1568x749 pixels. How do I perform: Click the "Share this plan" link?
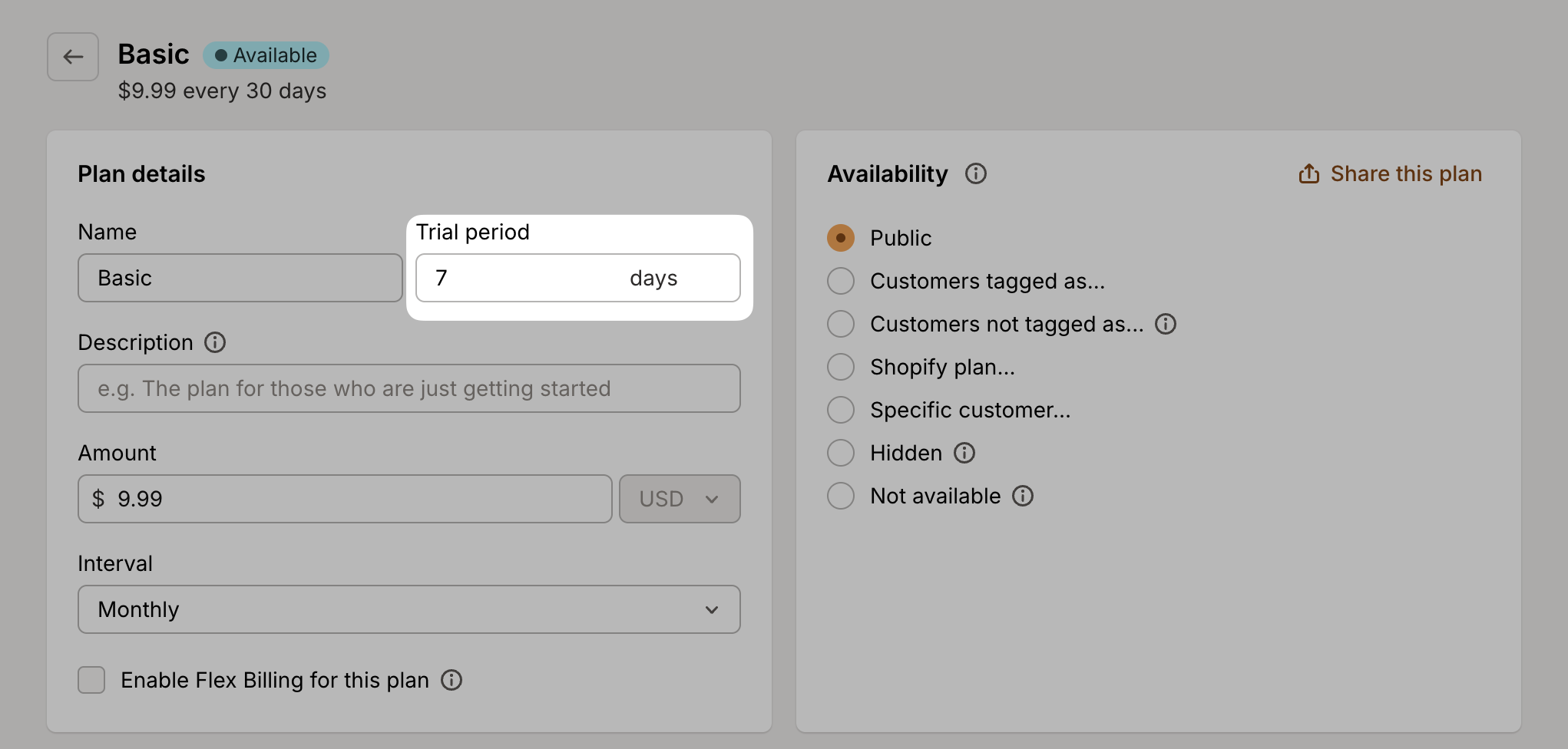click(1406, 173)
